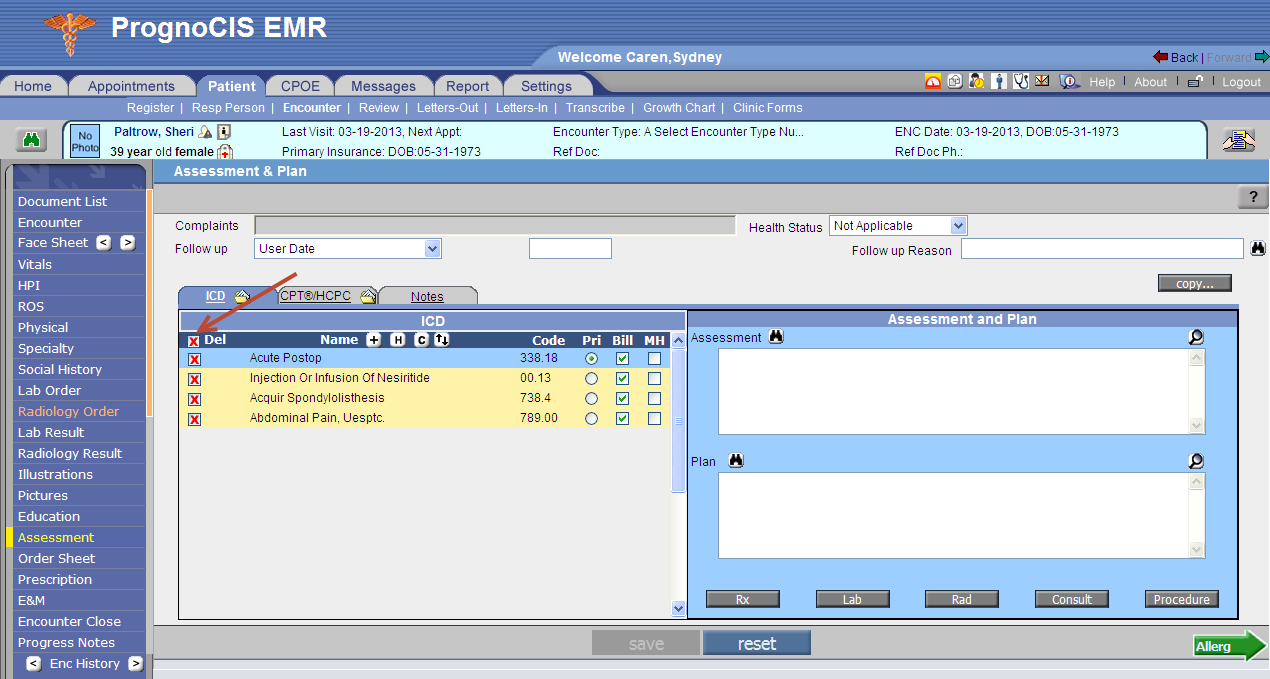Click the C icon in ICD Name header
Viewport: 1270px width, 679px height.
pyautogui.click(x=421, y=340)
